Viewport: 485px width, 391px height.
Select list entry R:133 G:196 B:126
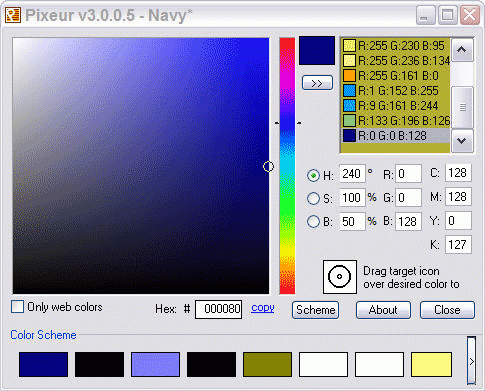(x=396, y=121)
